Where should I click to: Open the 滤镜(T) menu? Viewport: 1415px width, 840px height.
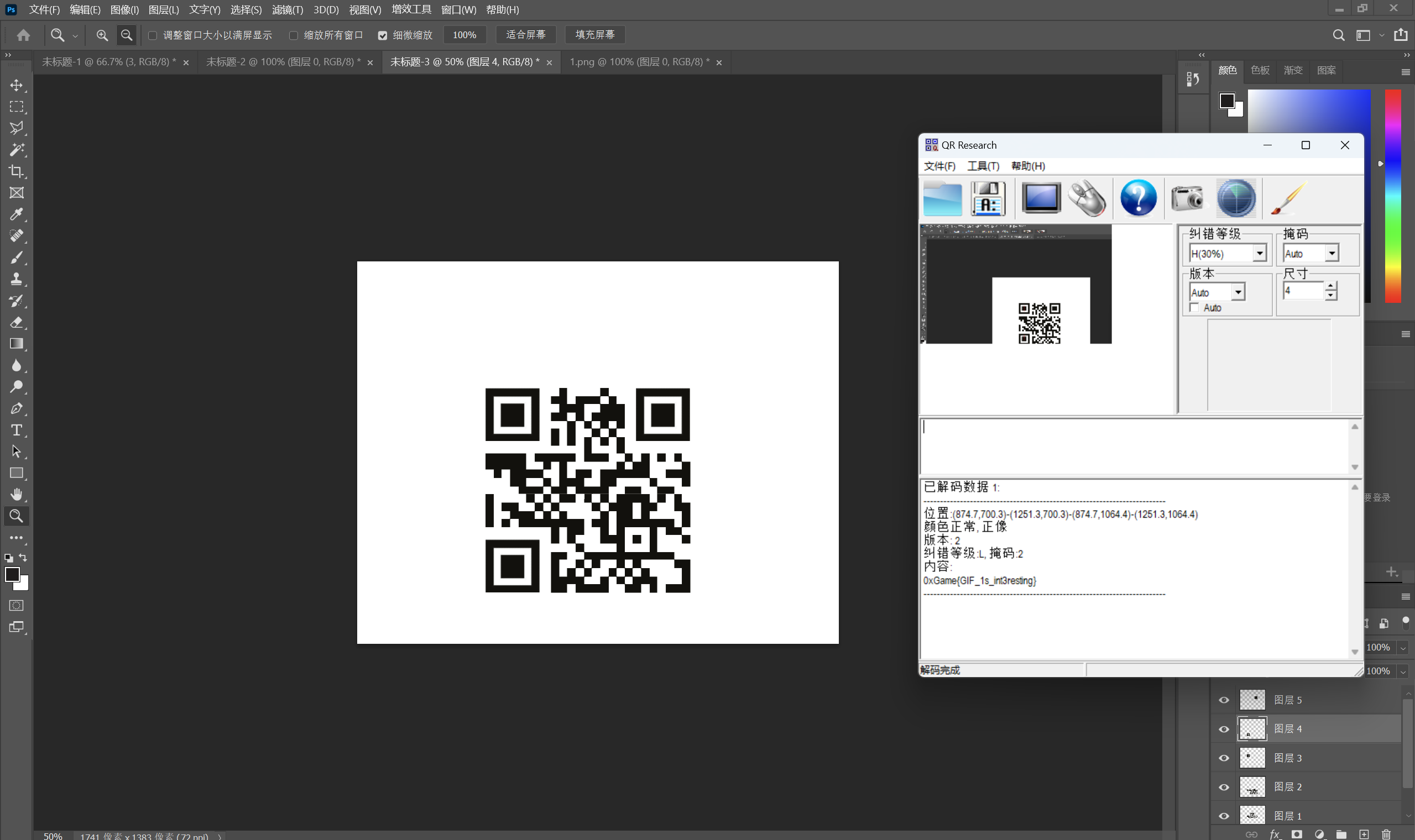(x=288, y=9)
